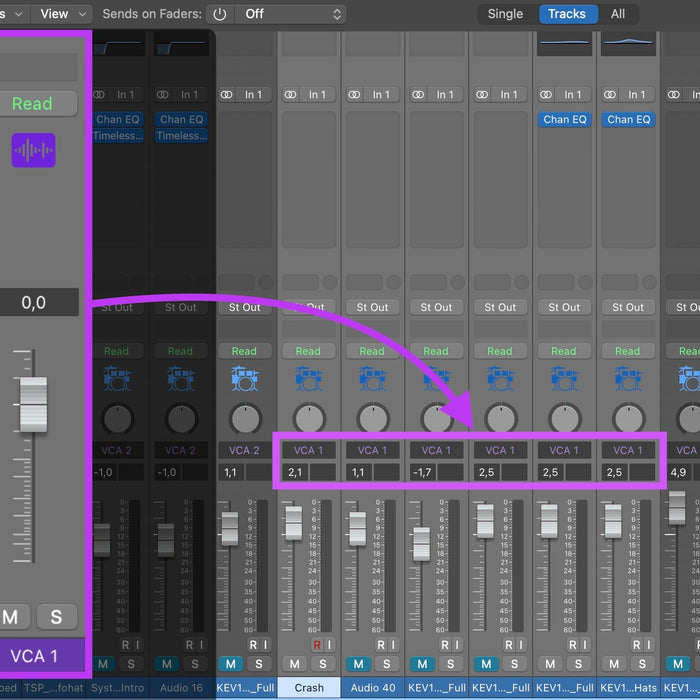Click pan knob on KEV1..._Full VCA 2 strip

tap(245, 419)
